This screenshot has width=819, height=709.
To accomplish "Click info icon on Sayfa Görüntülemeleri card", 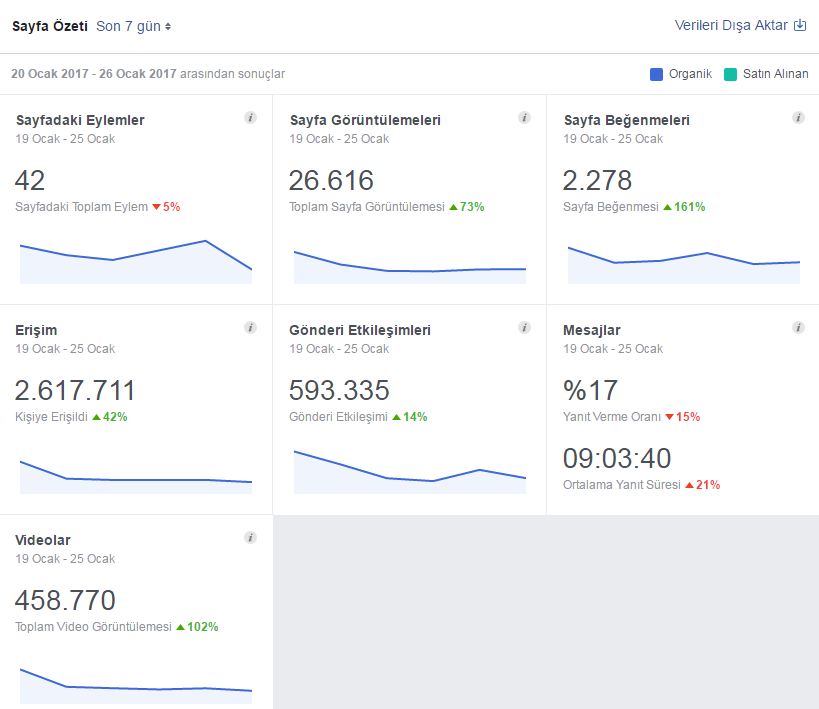I will (524, 118).
